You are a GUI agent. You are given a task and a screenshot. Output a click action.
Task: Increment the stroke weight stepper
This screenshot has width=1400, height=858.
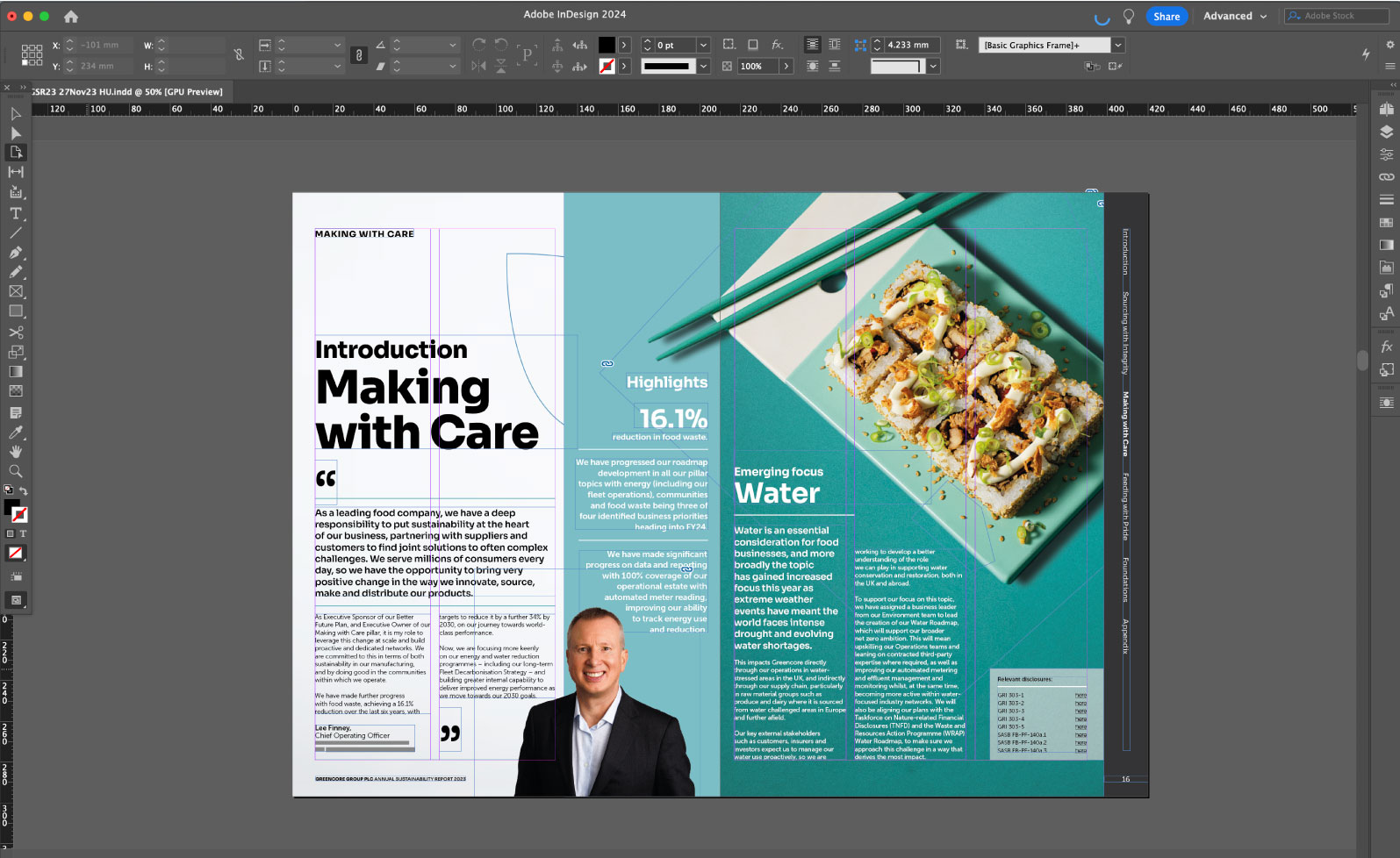click(648, 41)
